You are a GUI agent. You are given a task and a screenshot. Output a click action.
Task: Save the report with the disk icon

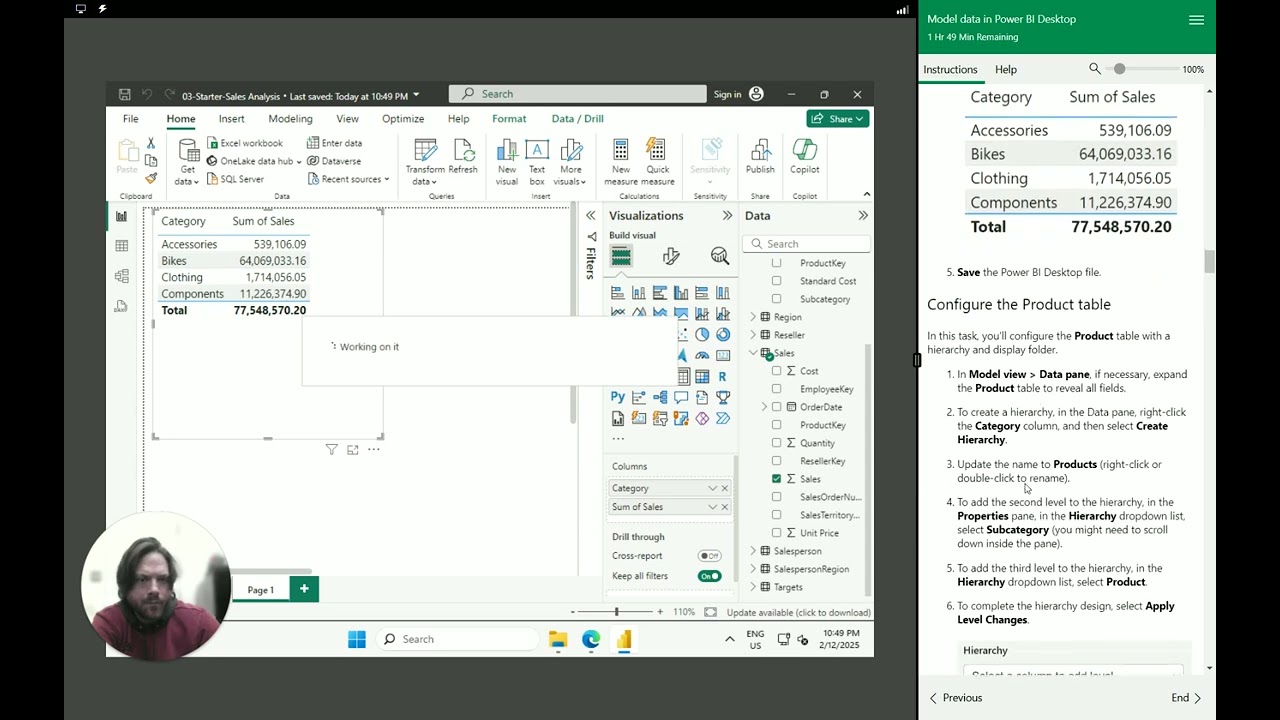(x=124, y=95)
